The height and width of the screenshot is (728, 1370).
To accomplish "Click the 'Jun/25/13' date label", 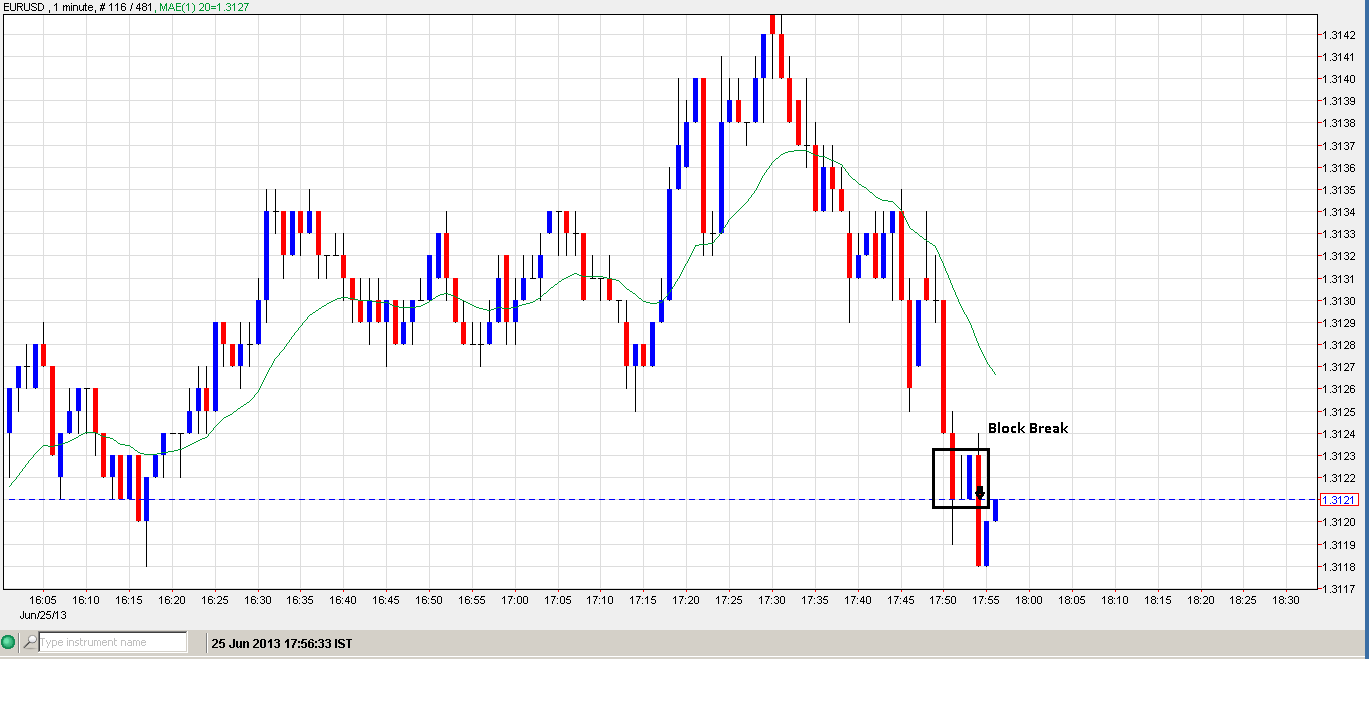I will click(x=43, y=613).
